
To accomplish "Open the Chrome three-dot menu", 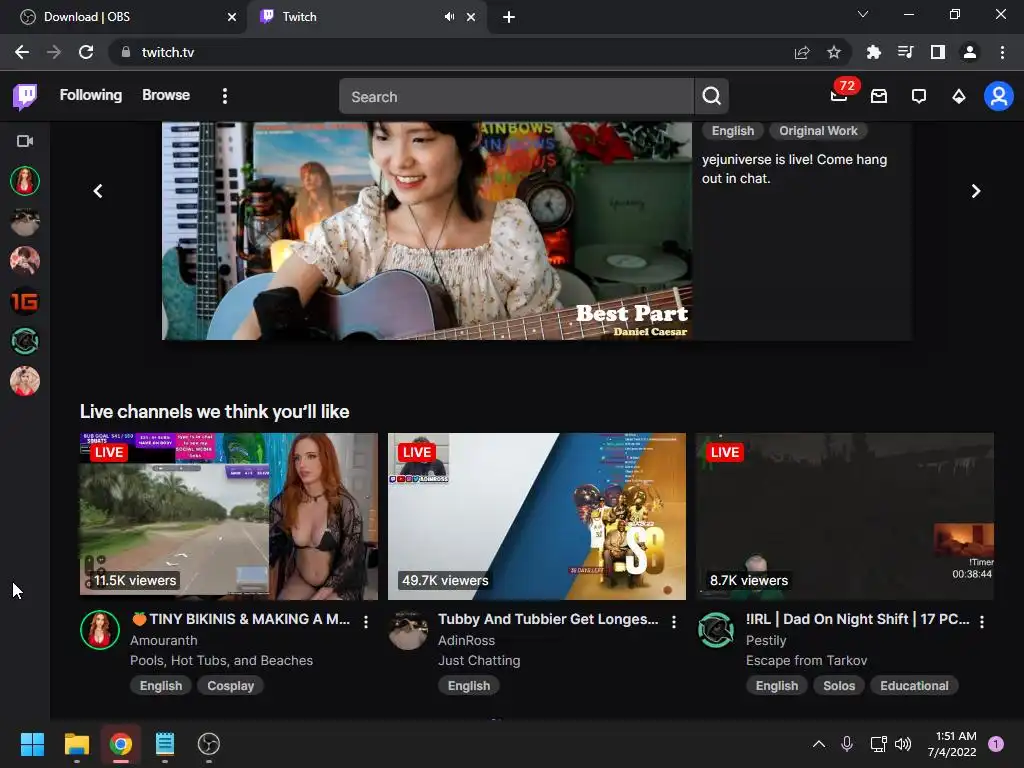I will coord(1002,52).
